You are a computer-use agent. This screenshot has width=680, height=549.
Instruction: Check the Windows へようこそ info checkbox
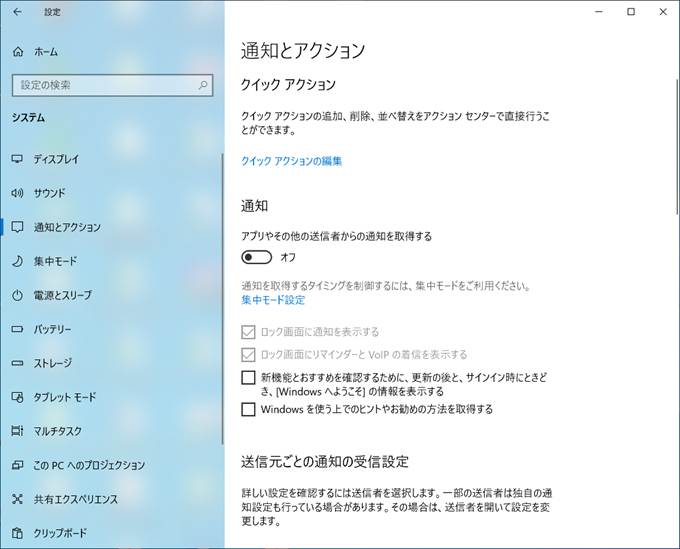[x=249, y=378]
